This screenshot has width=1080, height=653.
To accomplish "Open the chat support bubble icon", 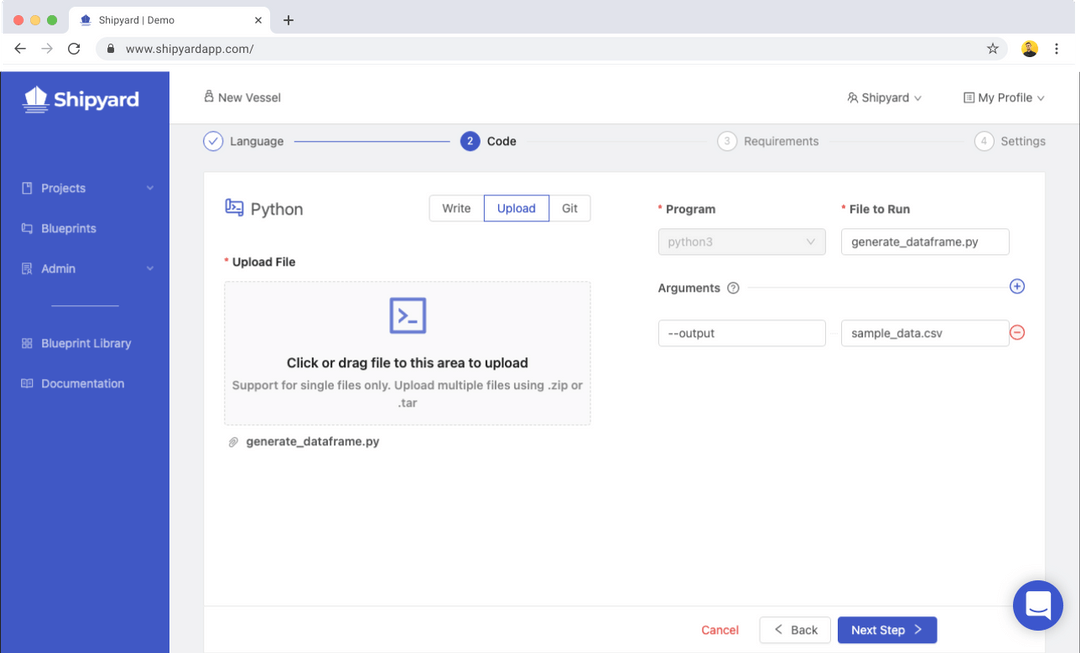I will coord(1037,605).
